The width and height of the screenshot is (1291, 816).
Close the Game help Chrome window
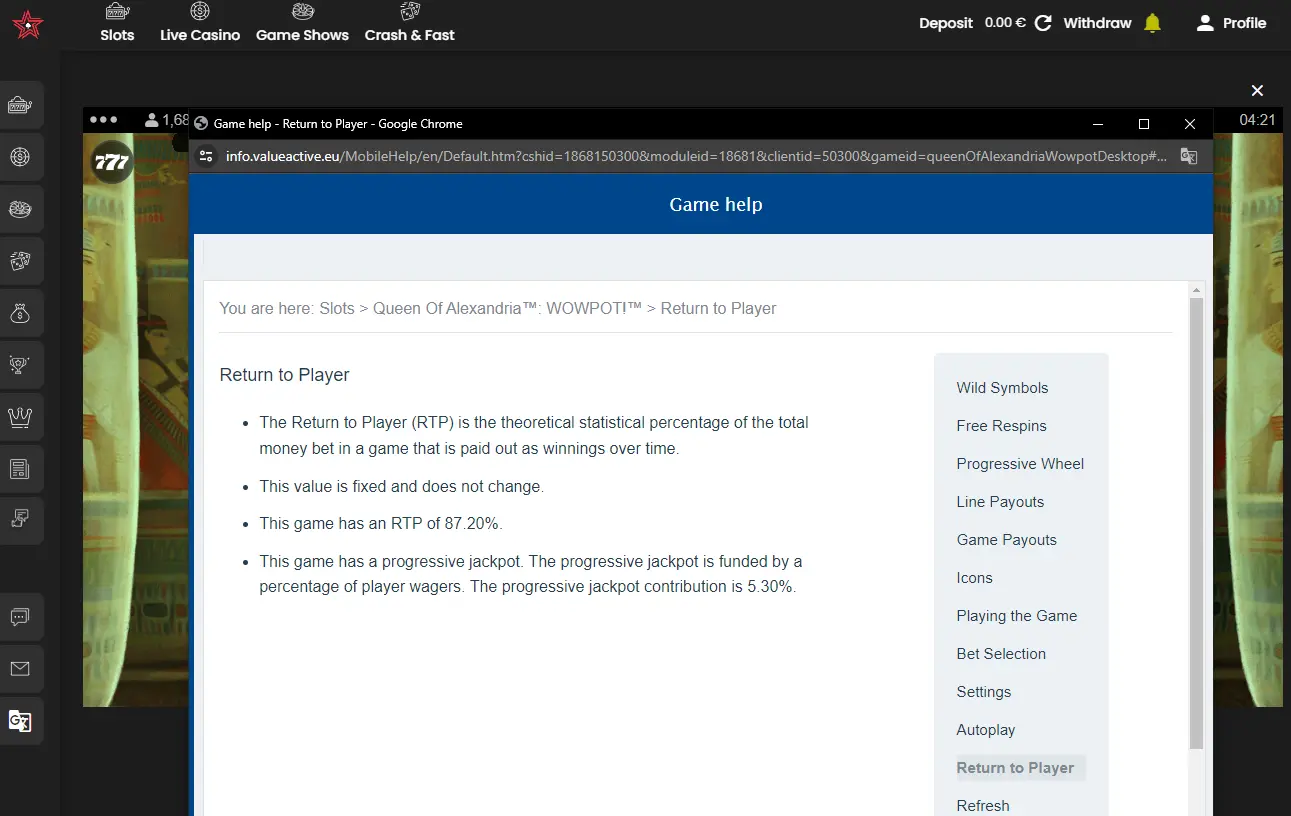click(1190, 124)
